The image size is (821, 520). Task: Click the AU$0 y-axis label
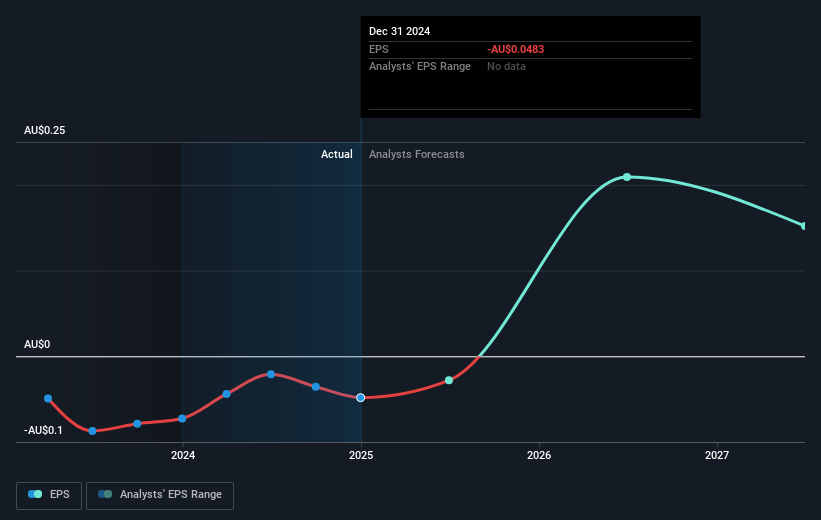(x=37, y=344)
